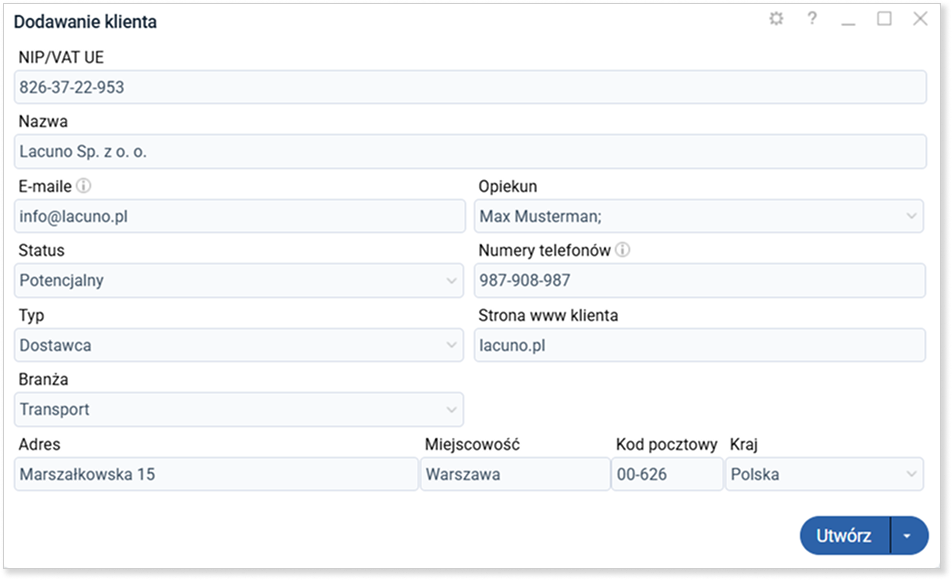The image size is (952, 580).
Task: Click the Kod pocztowy field 00-626
Action: [667, 474]
